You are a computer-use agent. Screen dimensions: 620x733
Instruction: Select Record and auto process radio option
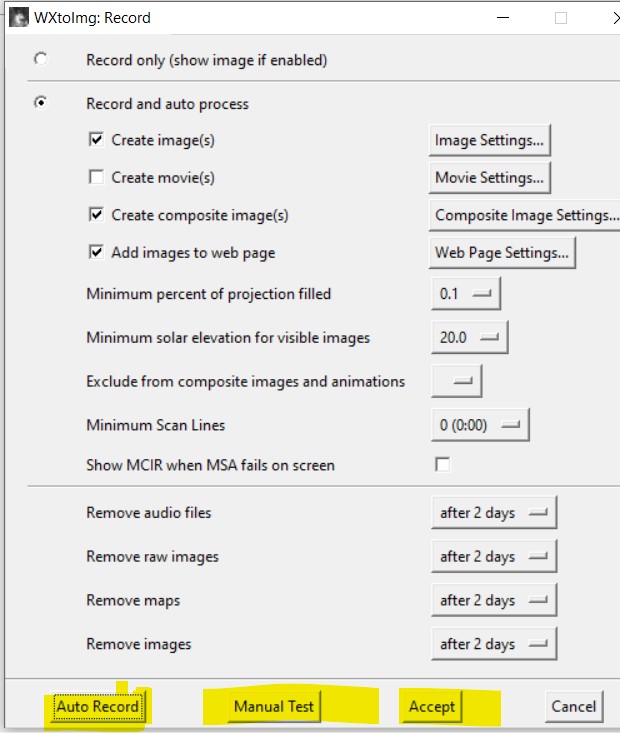[x=41, y=102]
